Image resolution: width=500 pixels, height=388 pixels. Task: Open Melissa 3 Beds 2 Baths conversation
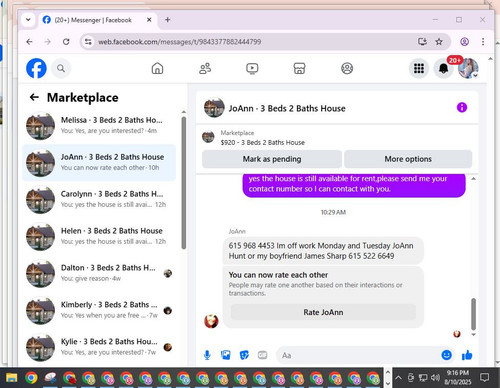coord(99,125)
